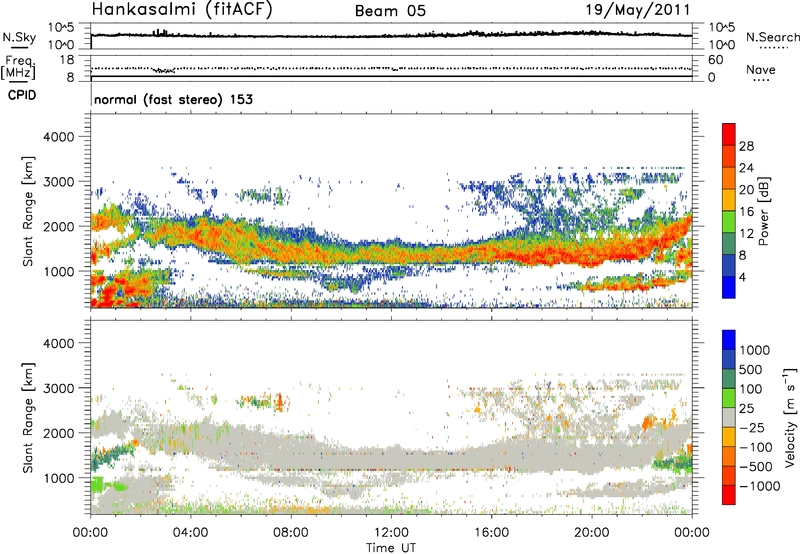Viewport: 800px width, 554px height.
Task: Click the Nave legend label
Action: click(761, 69)
